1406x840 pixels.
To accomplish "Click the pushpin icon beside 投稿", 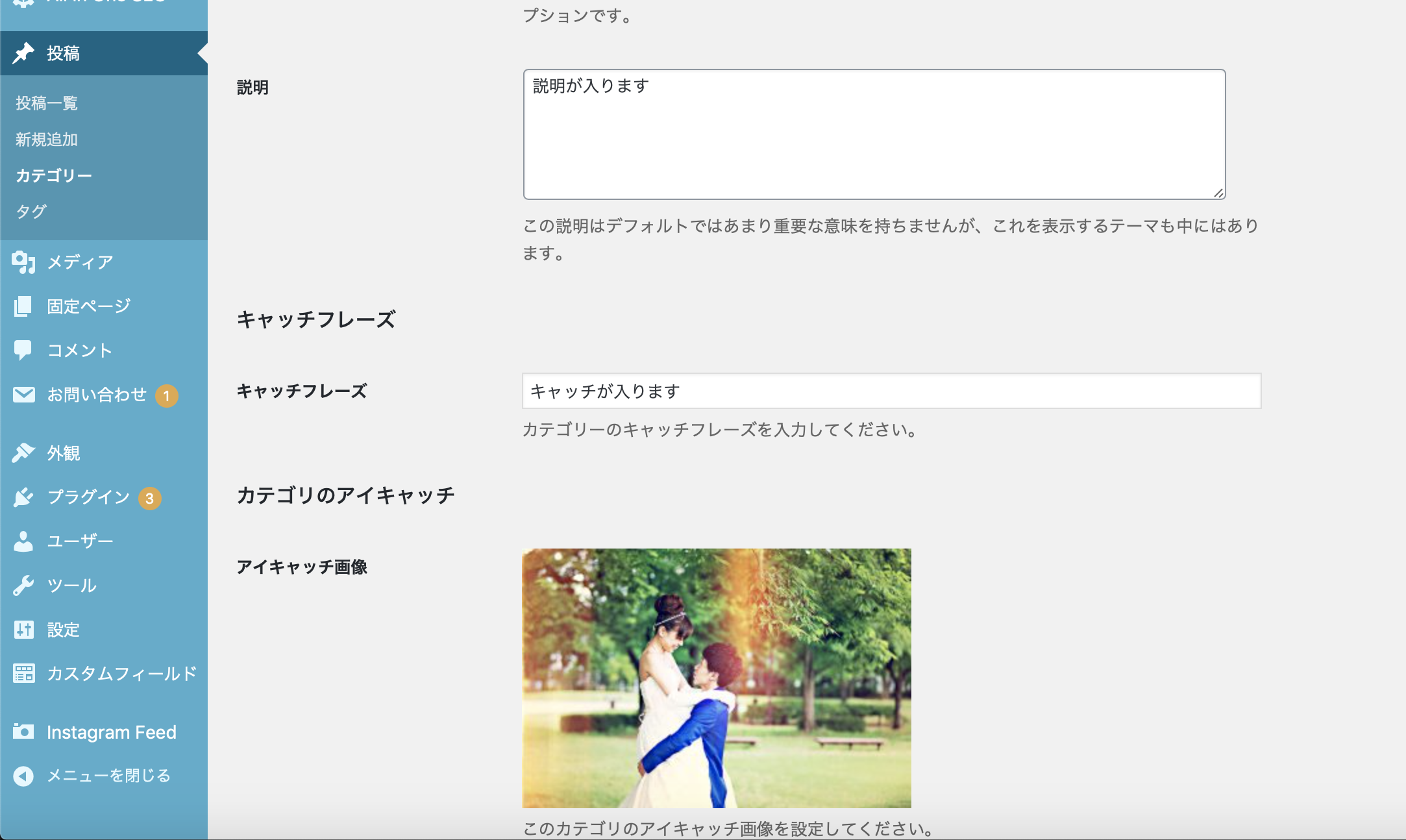I will click(23, 53).
